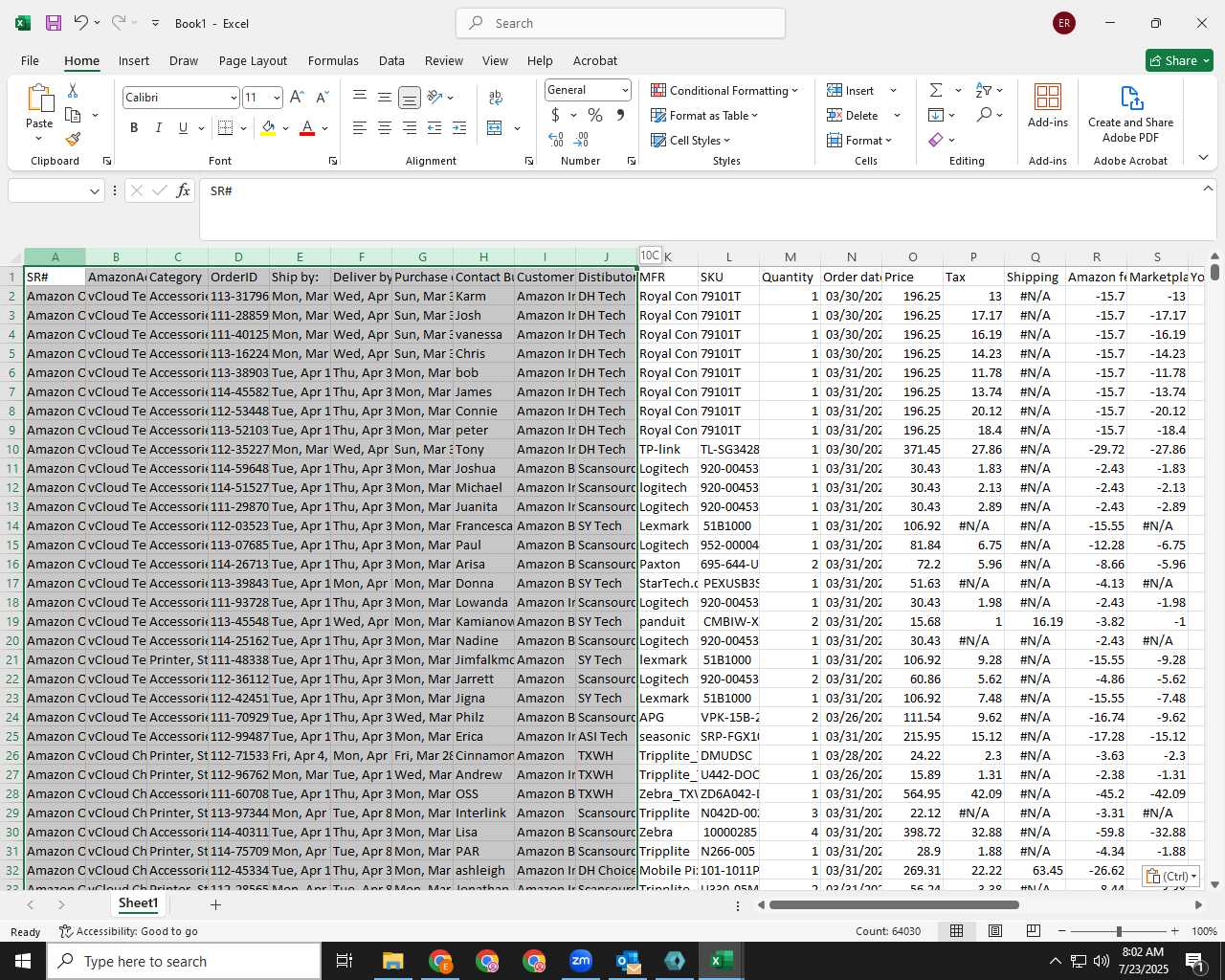Switch to the Page Layout tab

point(253,60)
